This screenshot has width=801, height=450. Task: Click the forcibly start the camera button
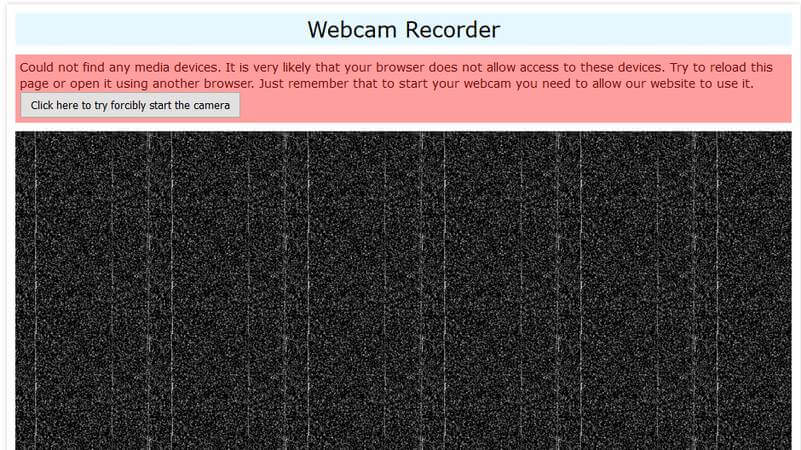130,105
